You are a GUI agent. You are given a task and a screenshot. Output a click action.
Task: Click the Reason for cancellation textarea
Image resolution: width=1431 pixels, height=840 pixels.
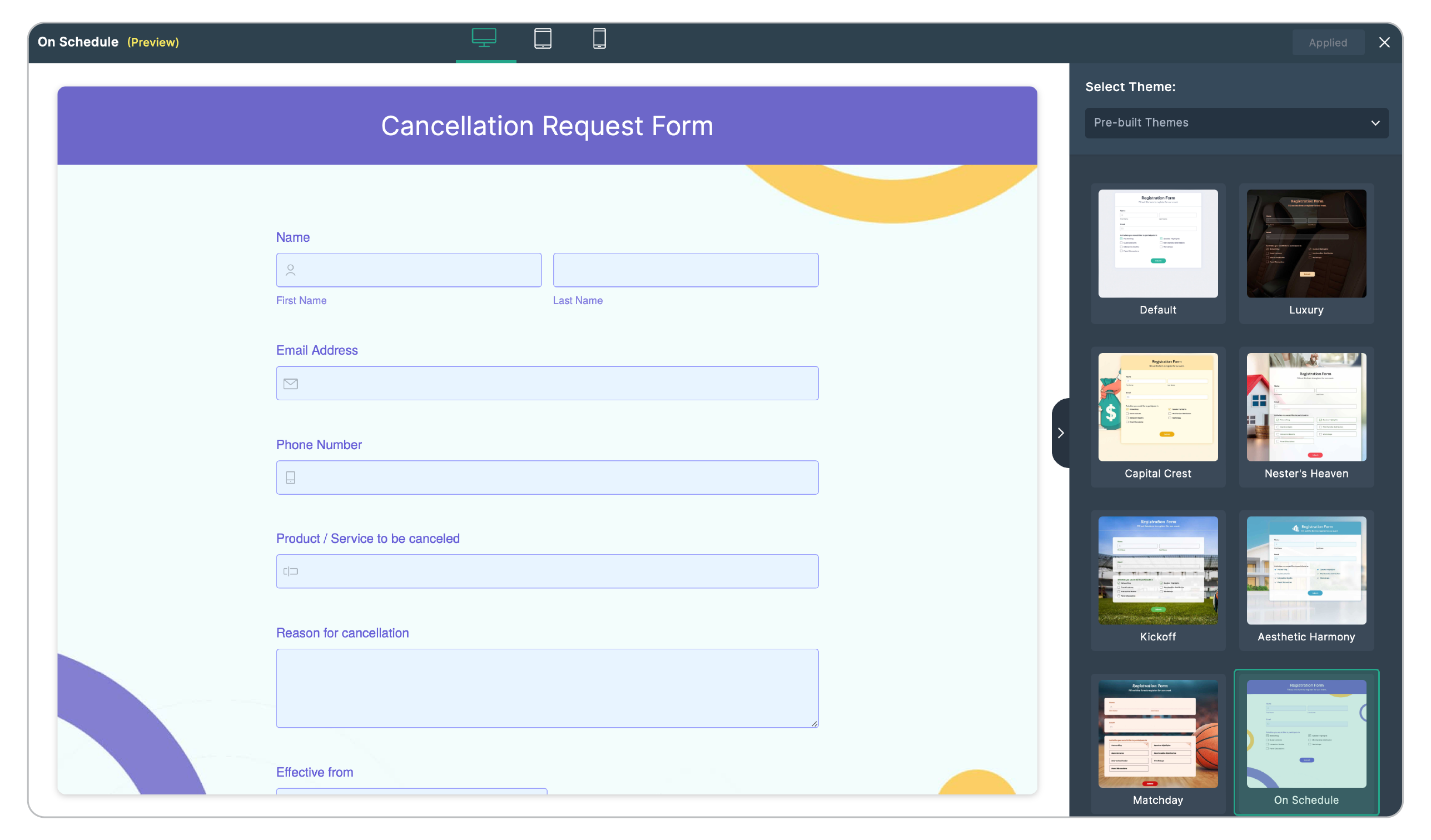547,688
